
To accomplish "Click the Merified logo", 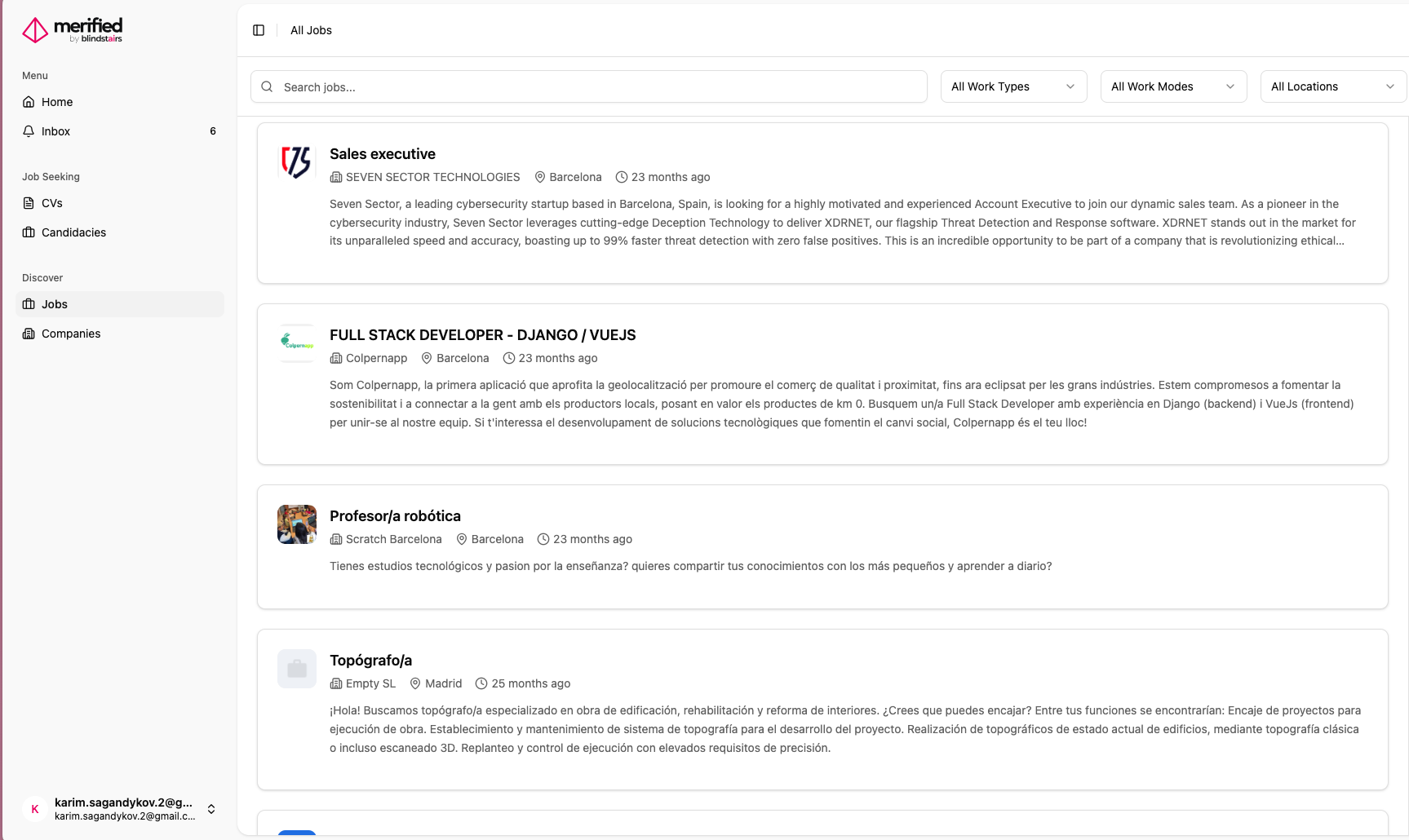I will pos(72,30).
